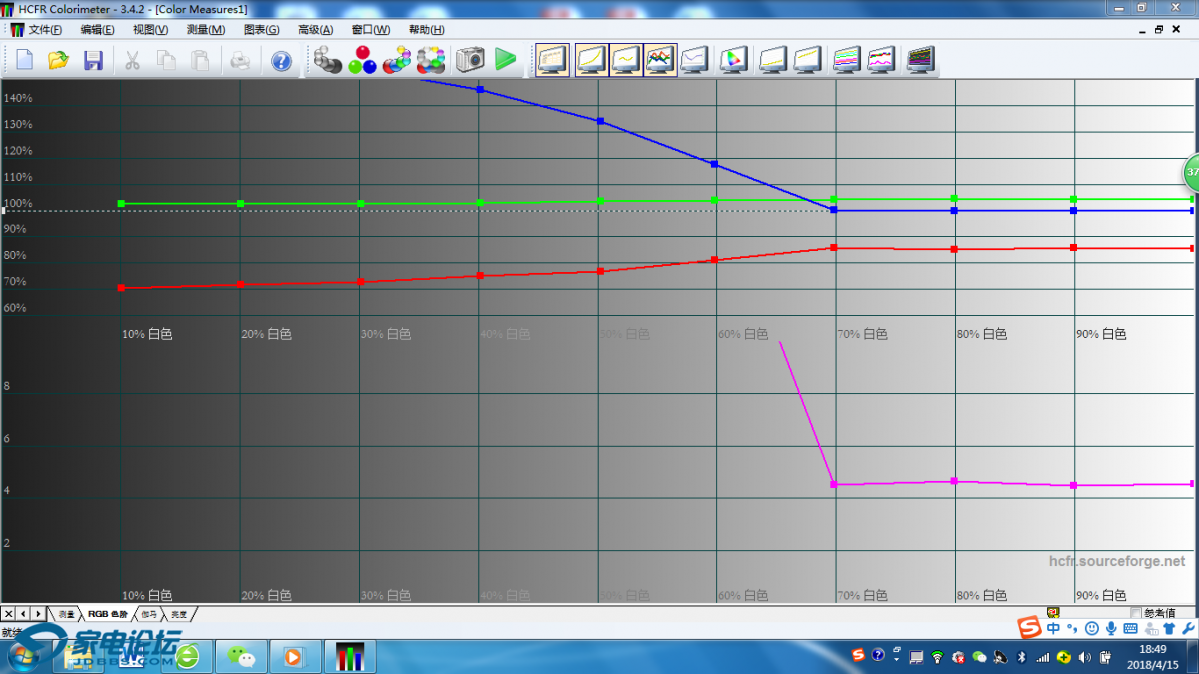The image size is (1199, 674).
Task: Open the 测量(M) menu
Action: tap(205, 30)
